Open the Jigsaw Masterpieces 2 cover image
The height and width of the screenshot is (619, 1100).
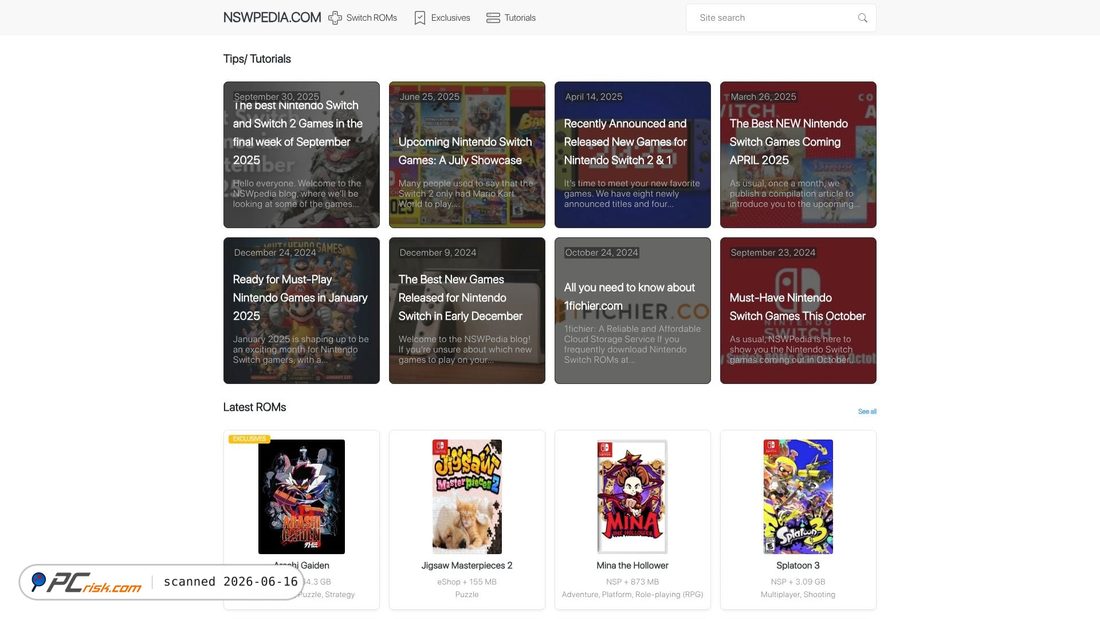pyautogui.click(x=467, y=497)
